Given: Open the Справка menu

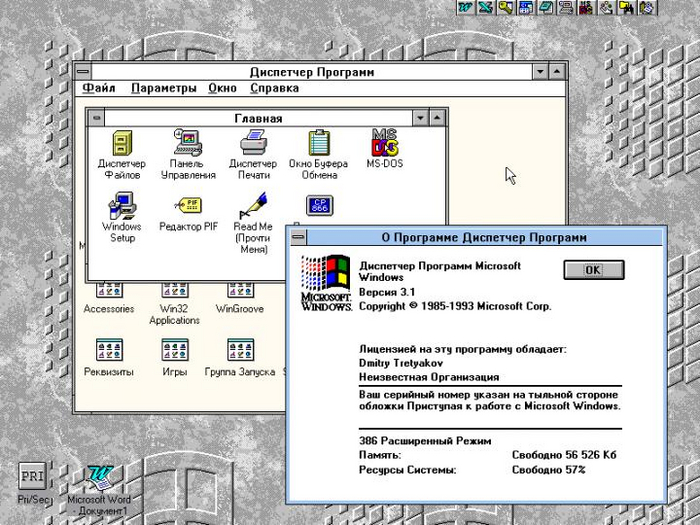Looking at the screenshot, I should pos(274,88).
